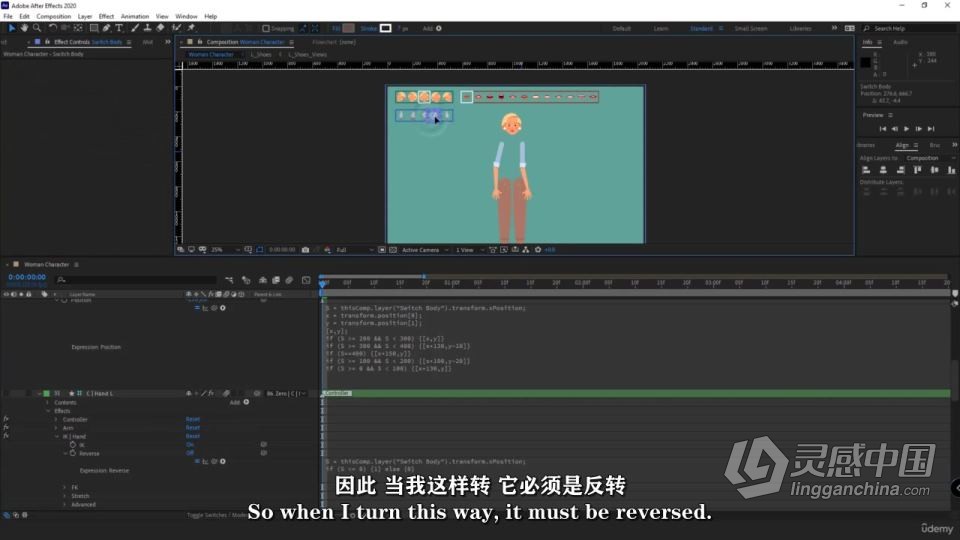Align layers to bottom edge
Viewport: 960px width, 540px height.
(x=951, y=170)
